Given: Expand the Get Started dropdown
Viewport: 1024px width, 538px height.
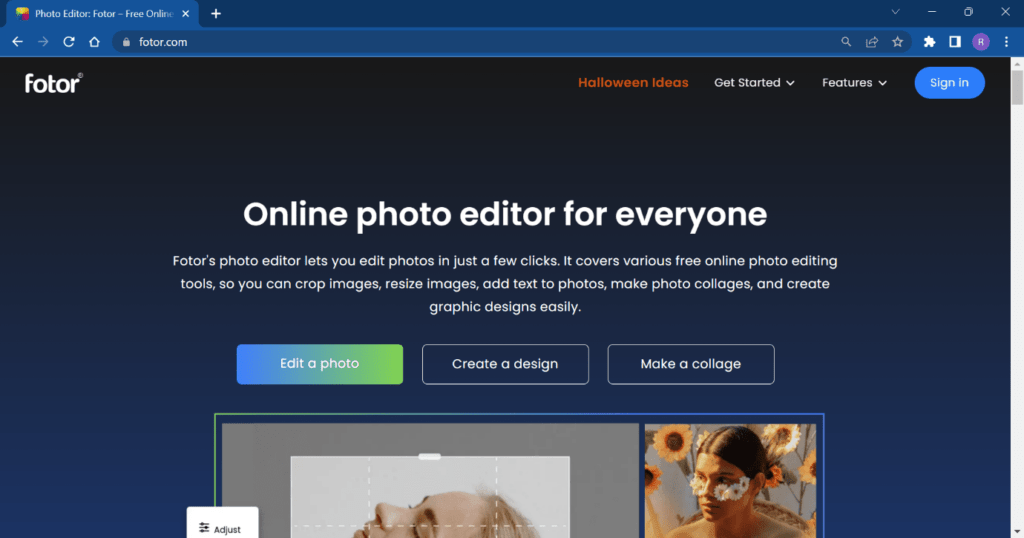Looking at the screenshot, I should pos(754,83).
